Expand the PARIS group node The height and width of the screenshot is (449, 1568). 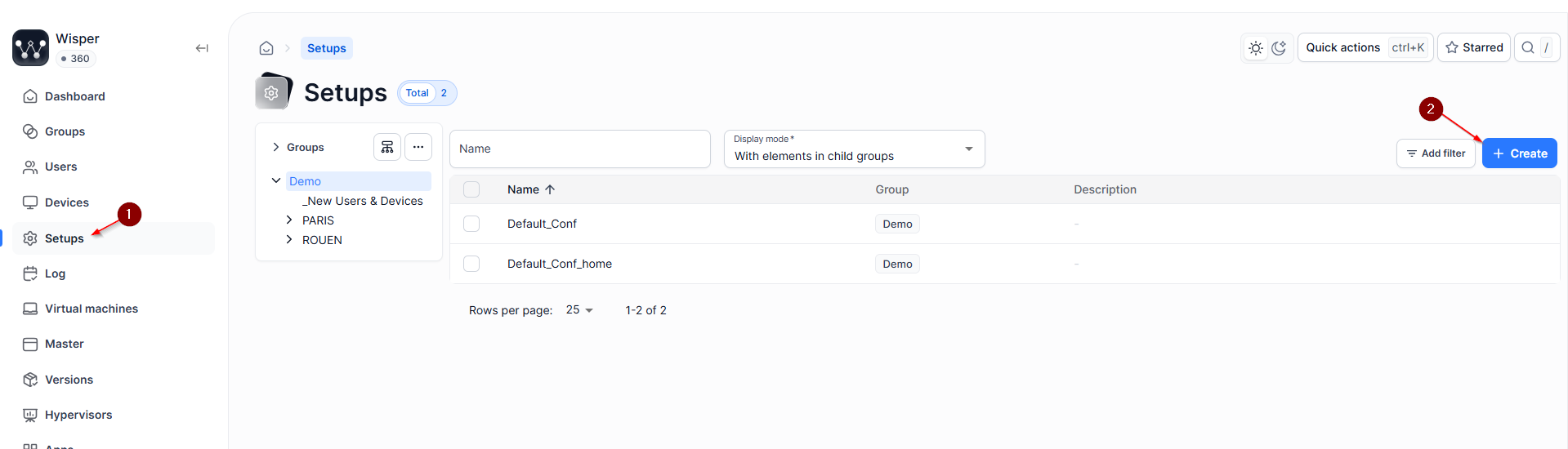point(289,220)
